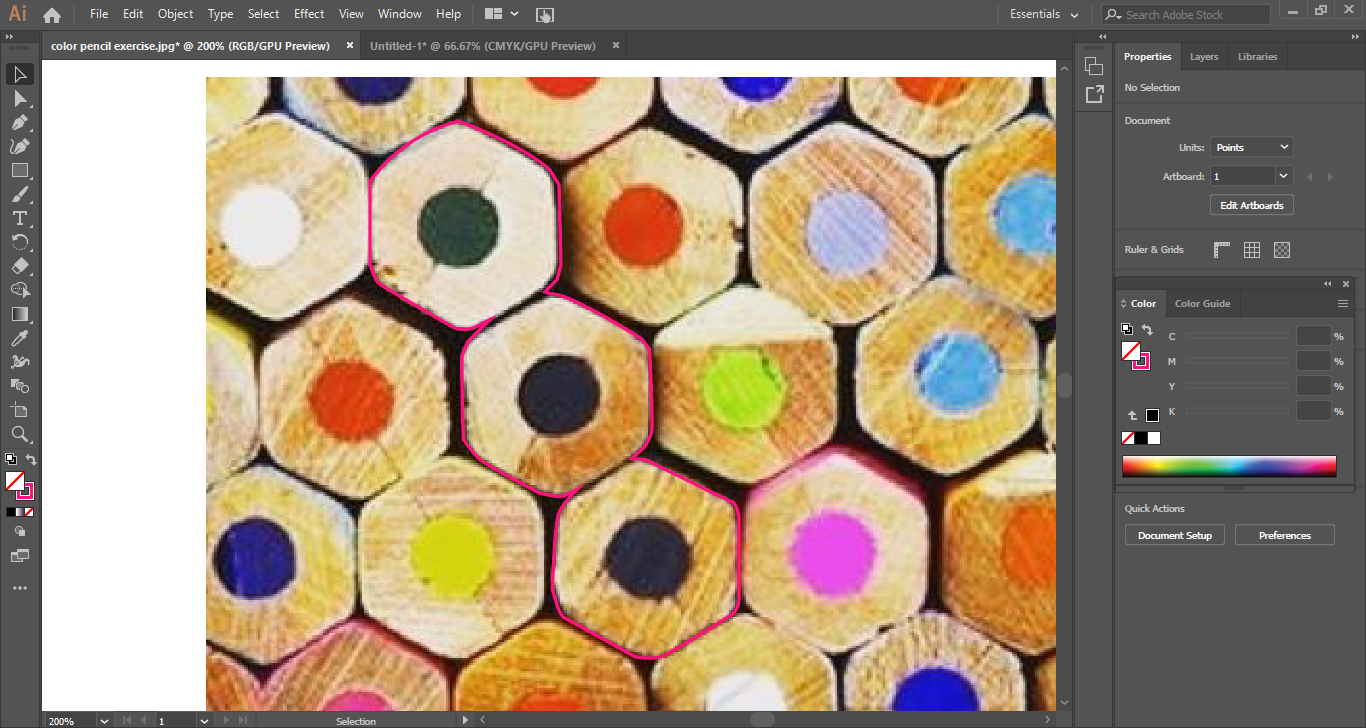Open the collapsed Artboards panel icon
Screen dimensions: 1366x728
1094,66
